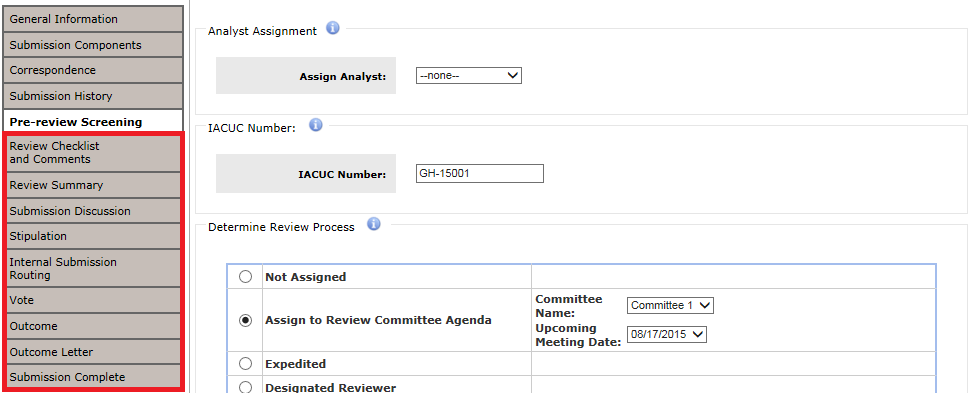View the Submission History tab
The image size is (975, 393).
click(x=93, y=96)
